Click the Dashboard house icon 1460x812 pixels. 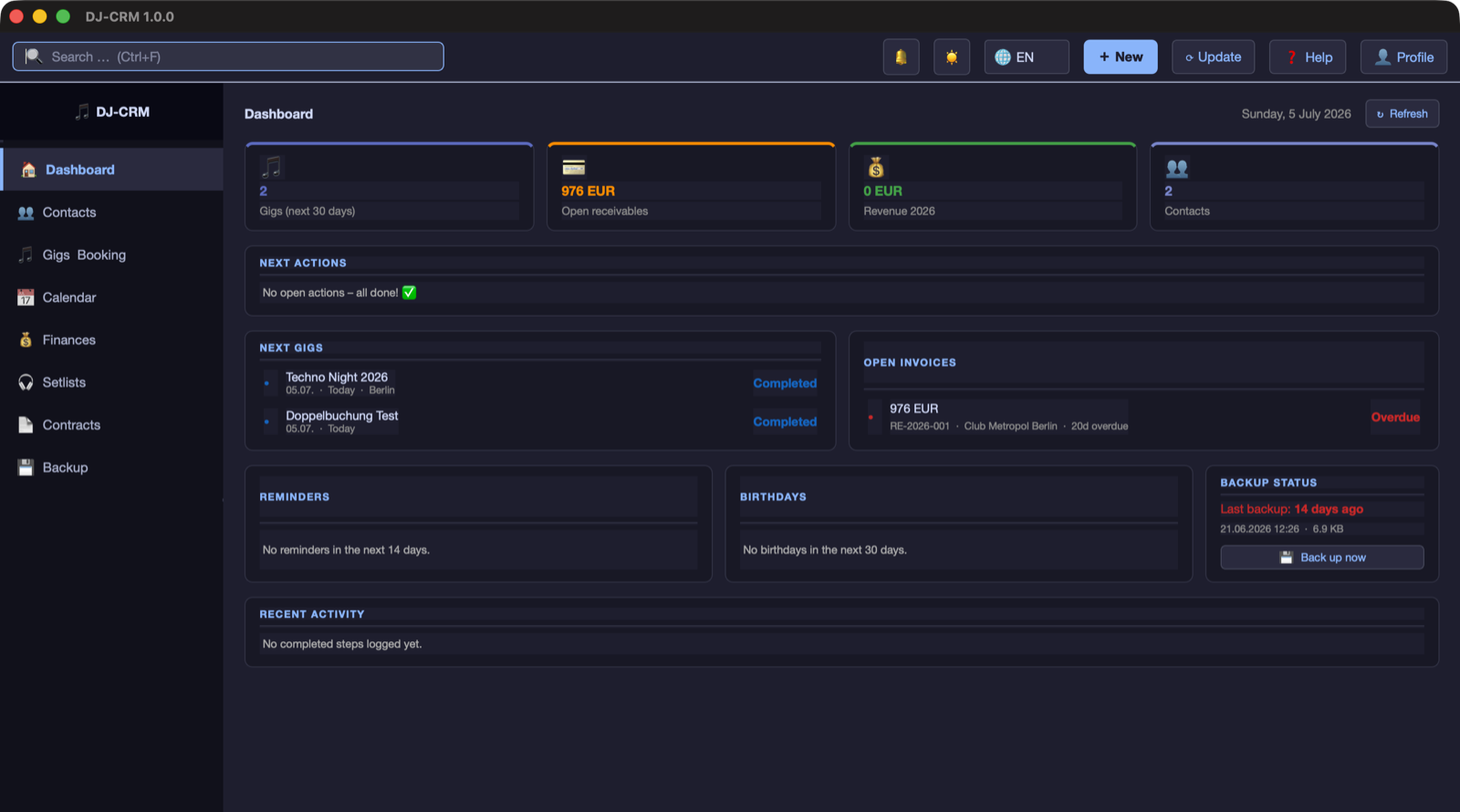pos(28,170)
